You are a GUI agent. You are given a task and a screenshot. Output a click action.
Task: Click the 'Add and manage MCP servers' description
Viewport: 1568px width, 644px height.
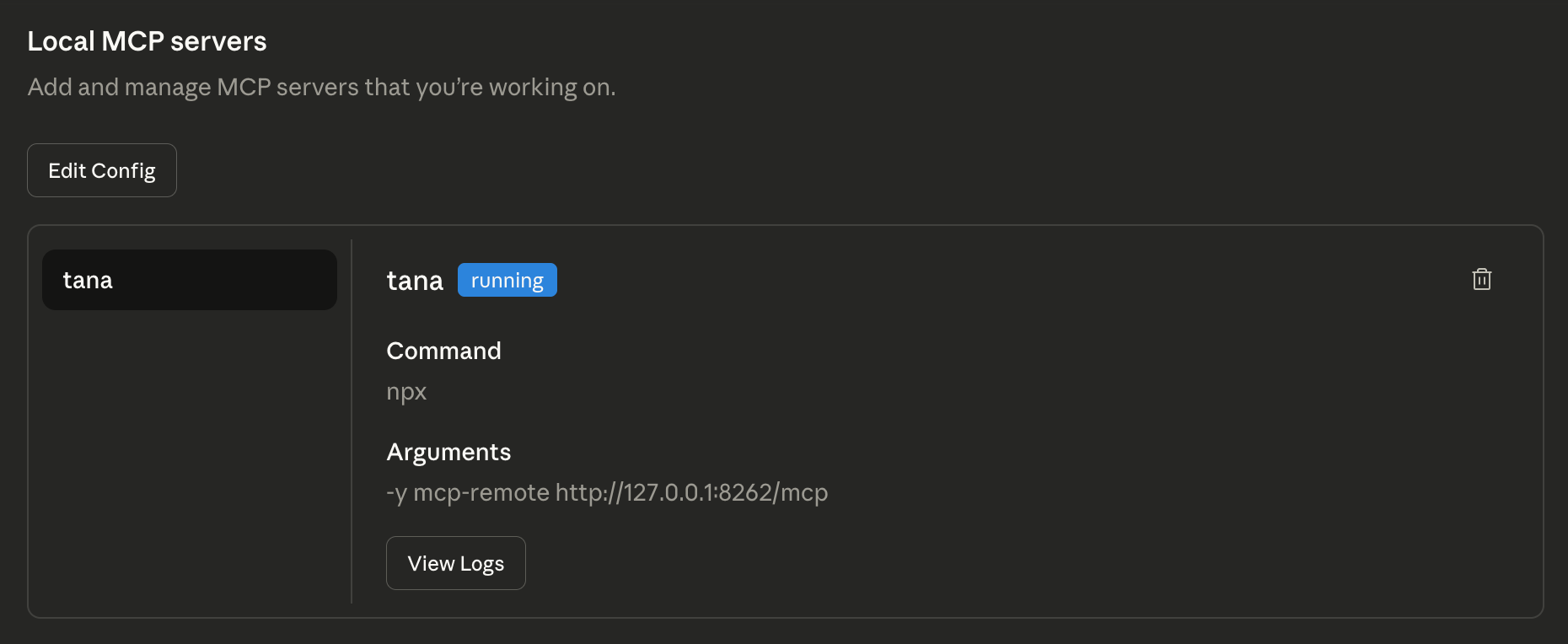coord(321,87)
